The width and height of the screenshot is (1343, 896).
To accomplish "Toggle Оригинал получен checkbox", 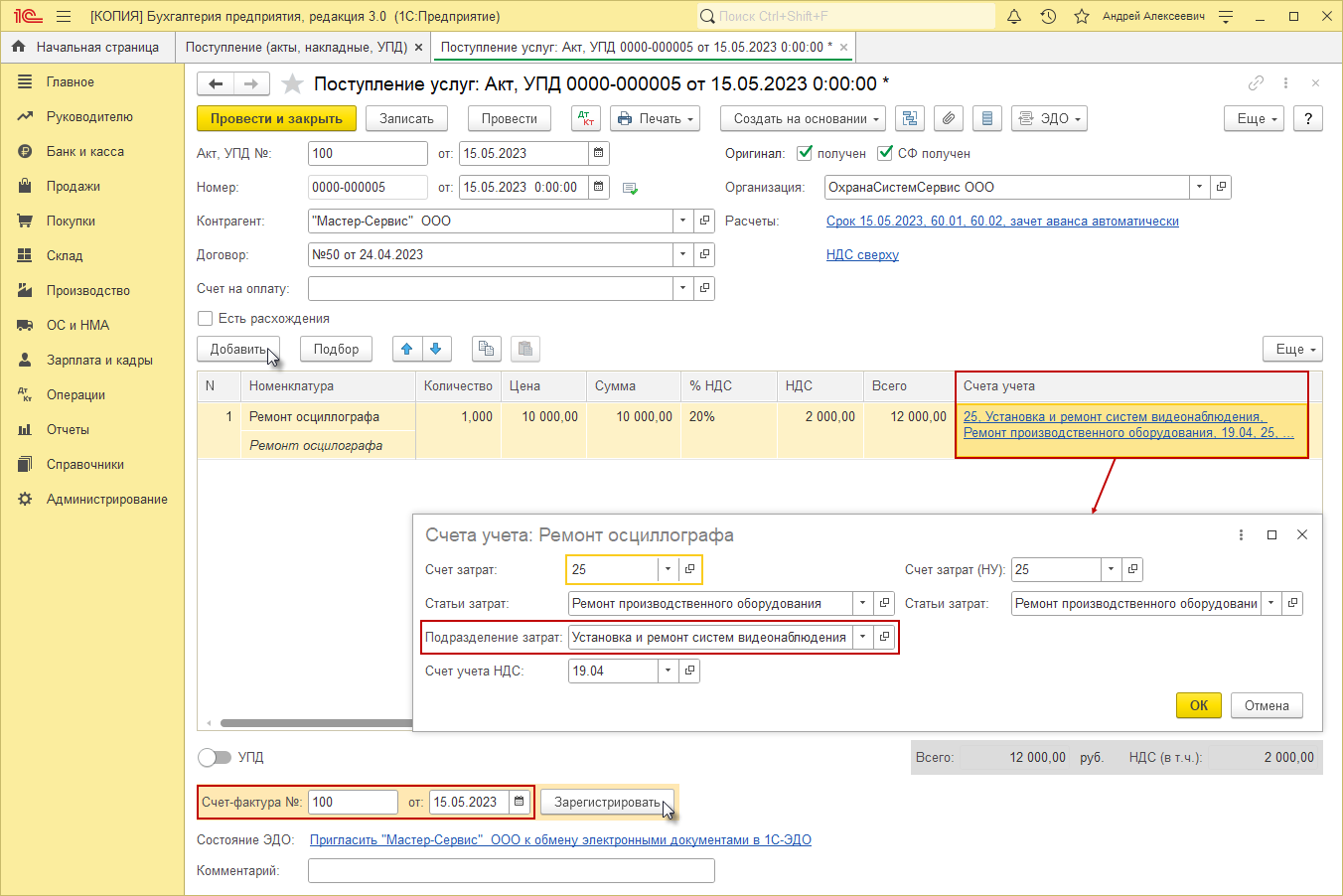I will coord(805,153).
